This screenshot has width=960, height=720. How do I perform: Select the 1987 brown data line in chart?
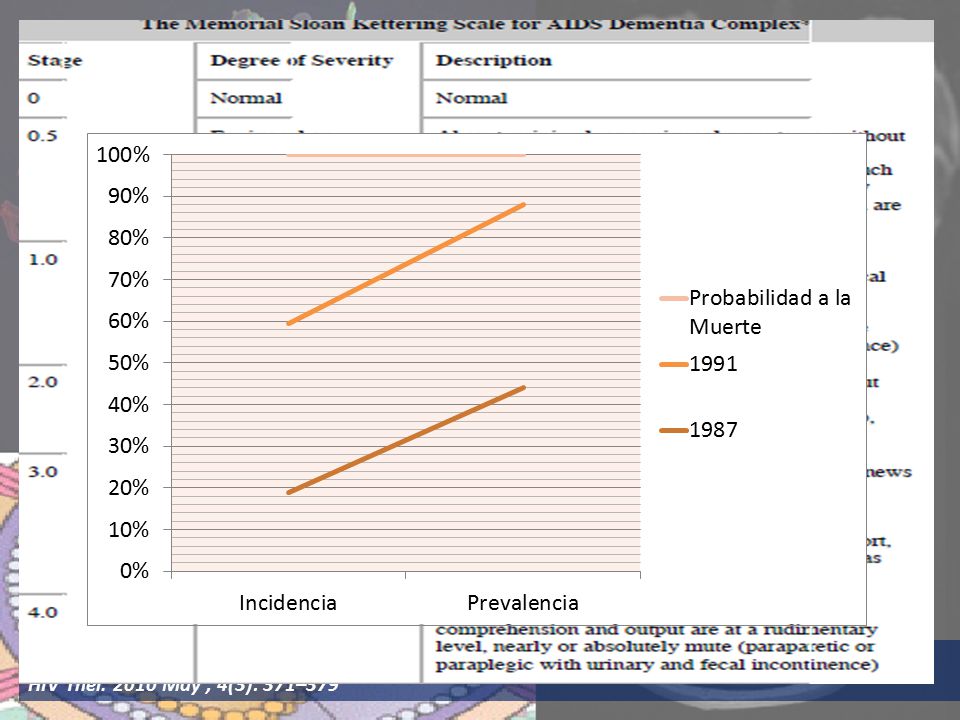pos(406,440)
